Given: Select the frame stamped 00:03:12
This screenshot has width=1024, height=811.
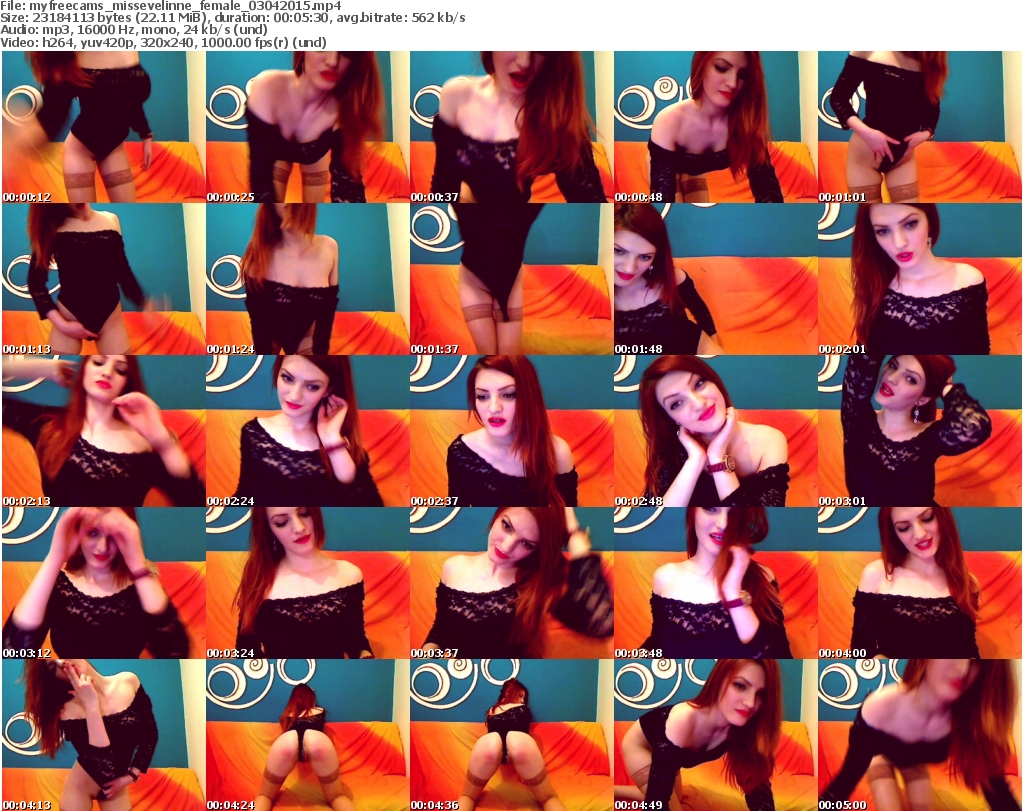Looking at the screenshot, I should point(103,583).
